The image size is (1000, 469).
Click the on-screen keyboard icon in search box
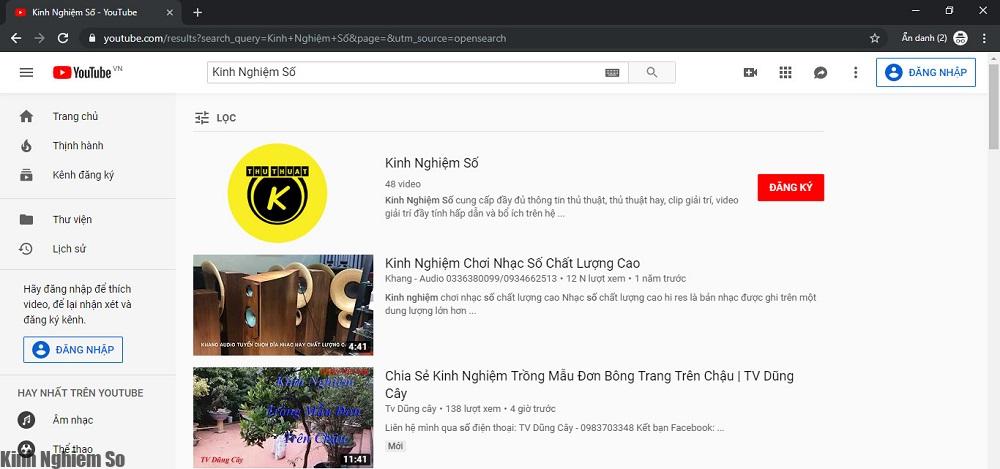point(612,73)
